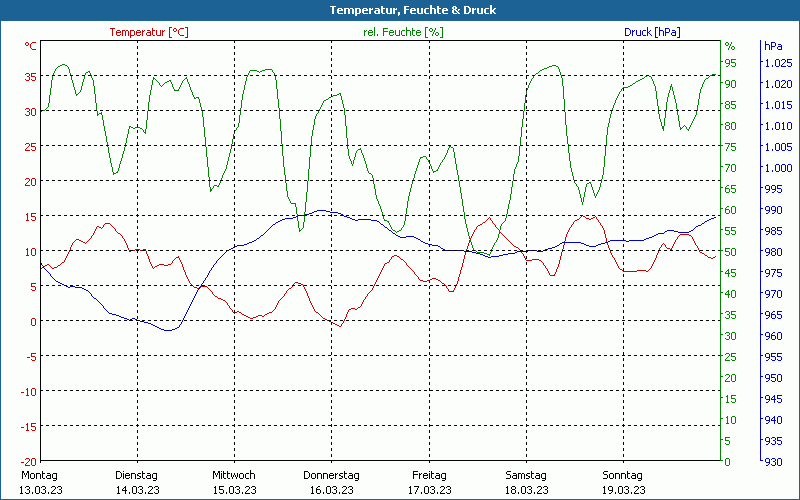Click the 'Mittwoch' day label
This screenshot has width=800, height=500.
pyautogui.click(x=234, y=476)
